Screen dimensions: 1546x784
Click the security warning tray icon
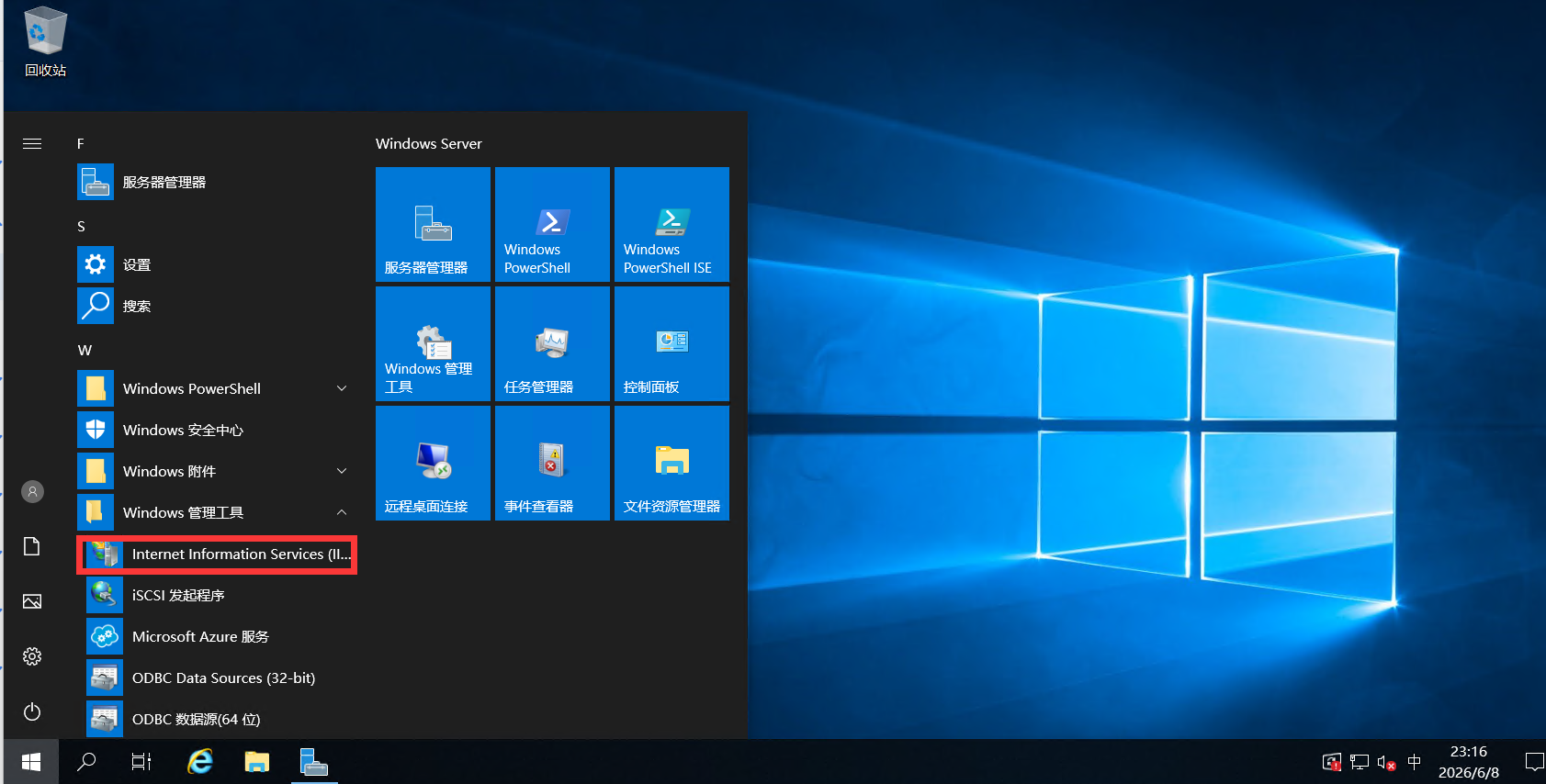[x=1332, y=762]
